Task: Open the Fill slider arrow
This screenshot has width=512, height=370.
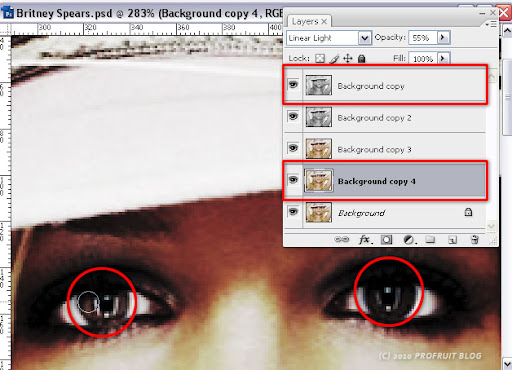Action: click(x=443, y=59)
